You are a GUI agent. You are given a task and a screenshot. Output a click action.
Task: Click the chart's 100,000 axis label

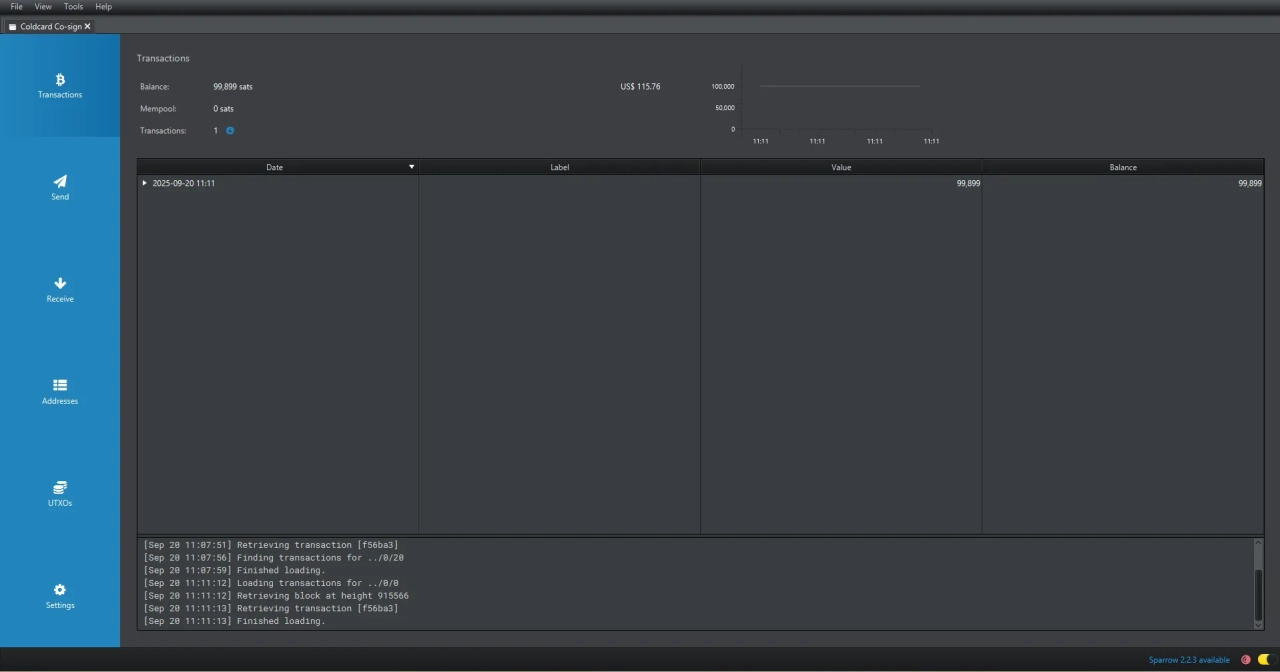723,86
